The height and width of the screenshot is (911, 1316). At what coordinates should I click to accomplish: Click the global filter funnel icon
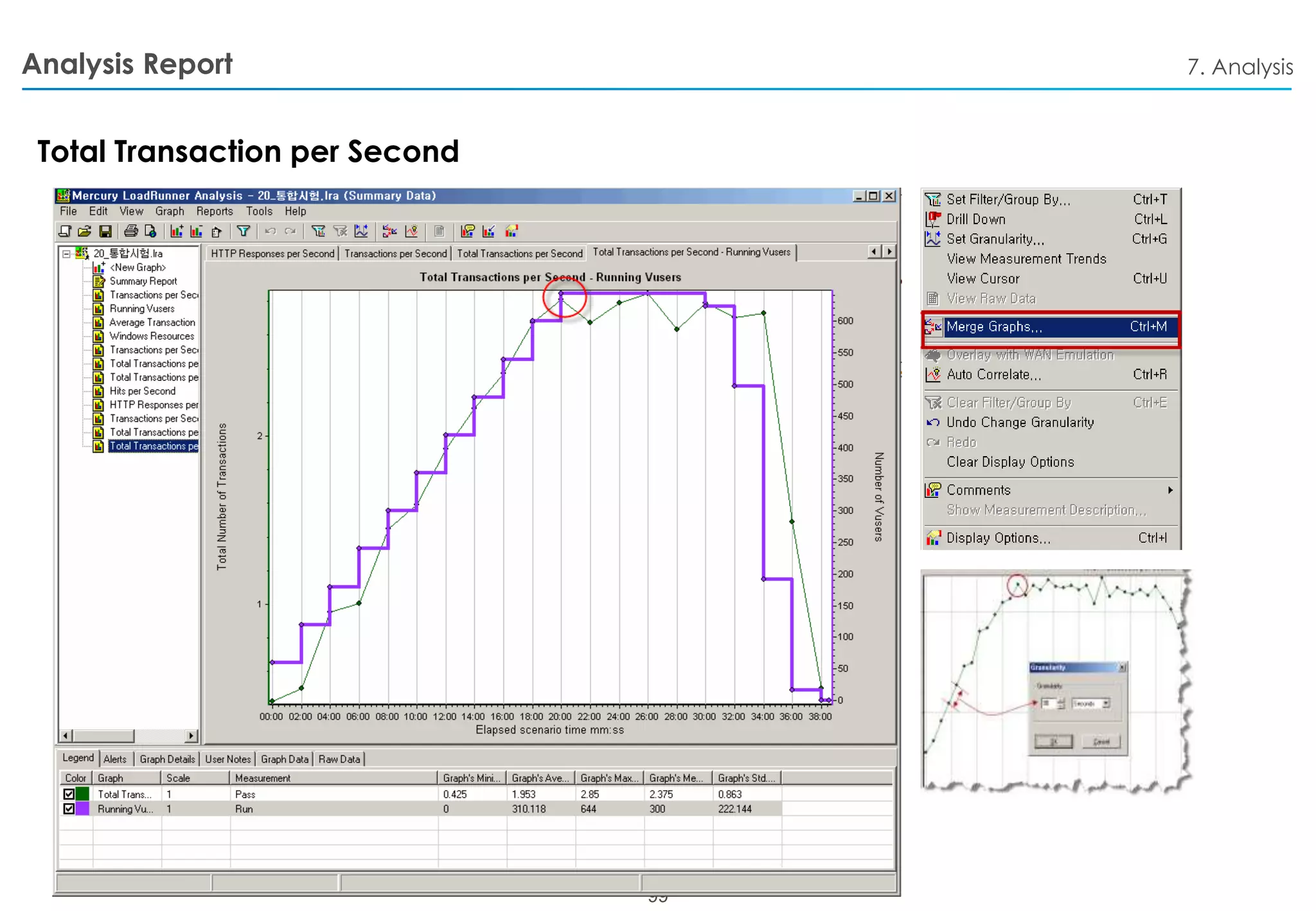tap(243, 231)
